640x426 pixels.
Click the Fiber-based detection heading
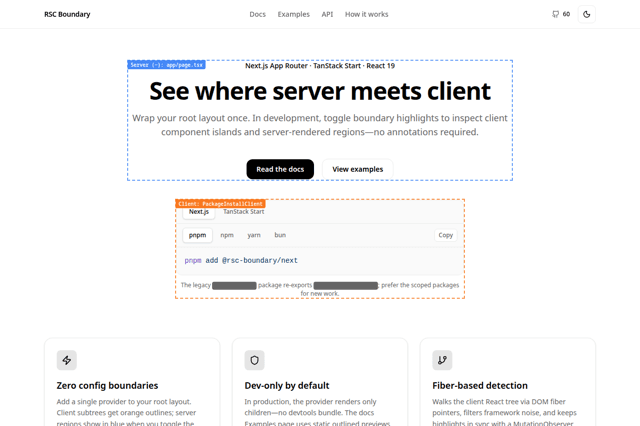(480, 386)
